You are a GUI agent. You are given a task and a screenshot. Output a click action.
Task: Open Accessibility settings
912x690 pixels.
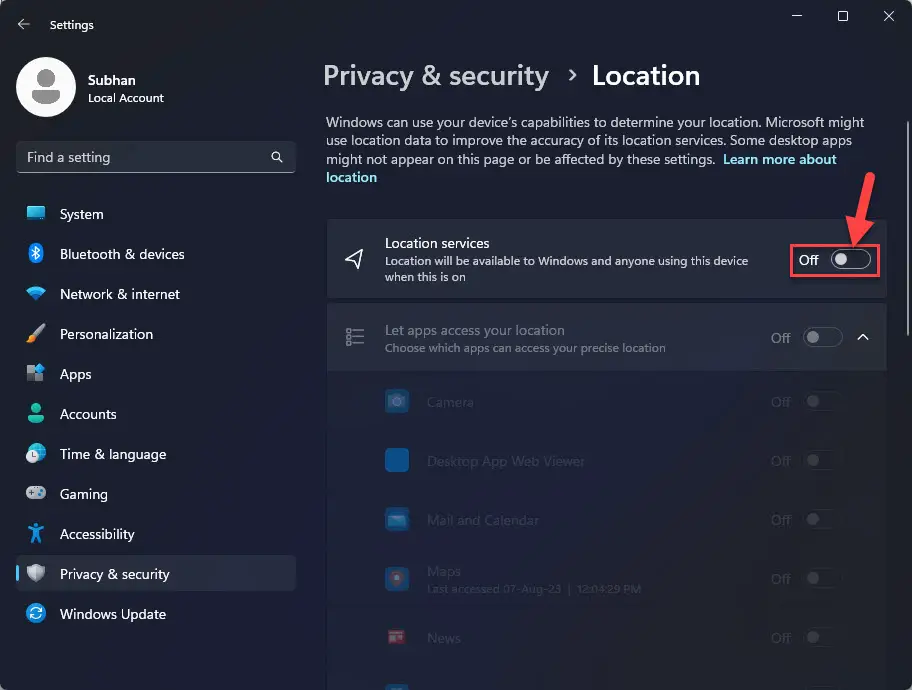[156, 534]
